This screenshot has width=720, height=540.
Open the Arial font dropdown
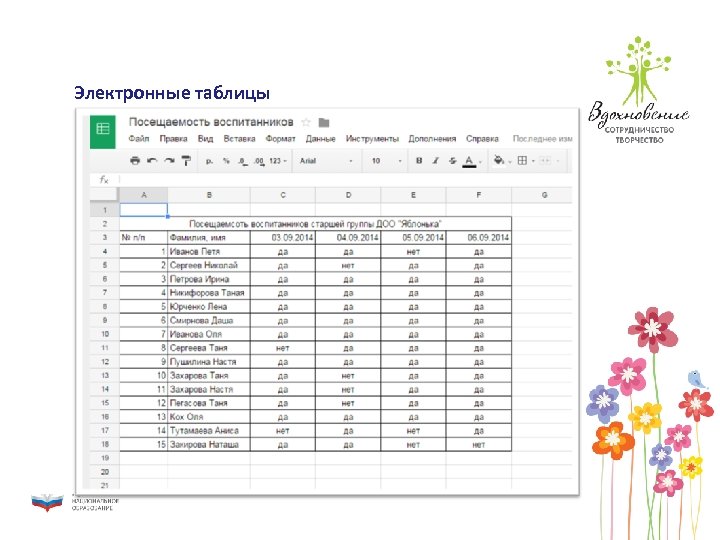[x=326, y=161]
